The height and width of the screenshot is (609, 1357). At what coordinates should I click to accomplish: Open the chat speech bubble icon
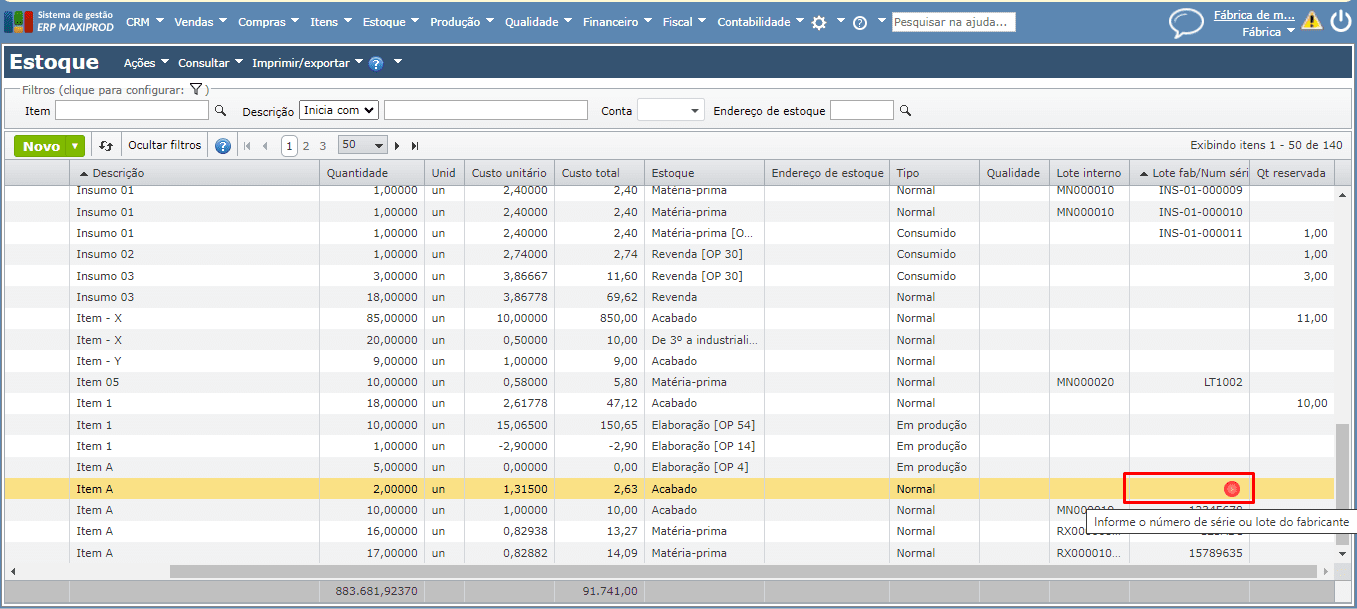click(1186, 22)
